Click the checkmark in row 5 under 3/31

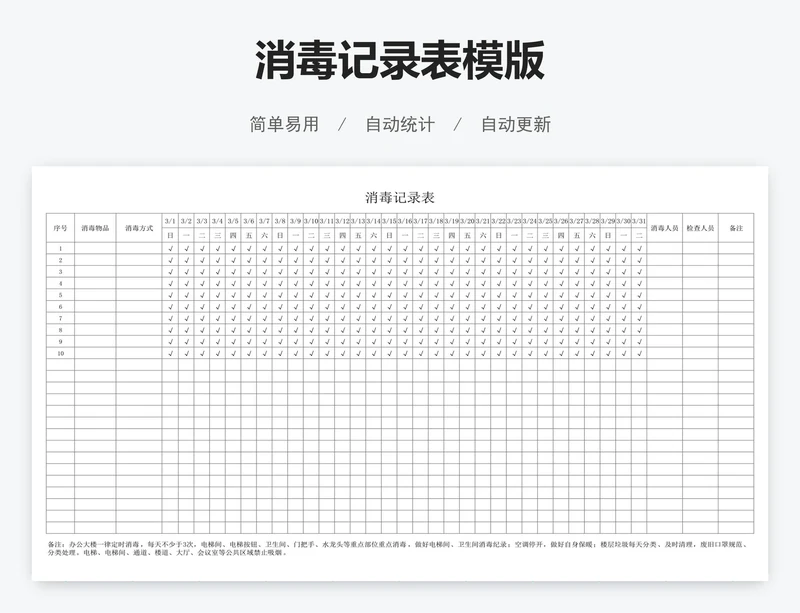pos(639,295)
